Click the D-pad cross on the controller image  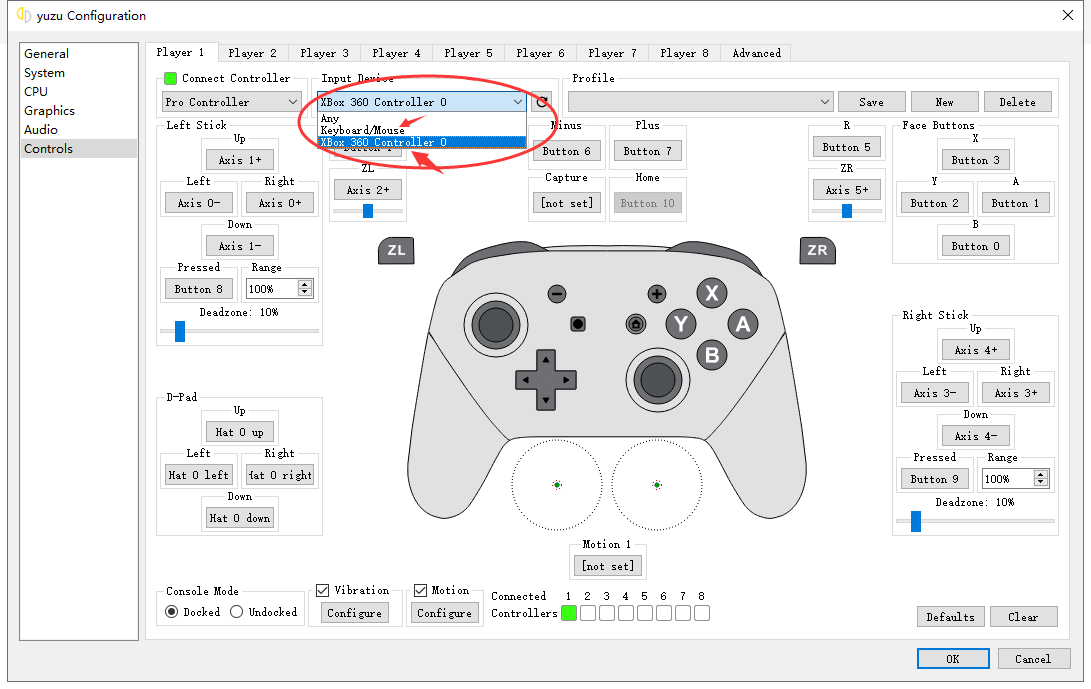pyautogui.click(x=545, y=379)
